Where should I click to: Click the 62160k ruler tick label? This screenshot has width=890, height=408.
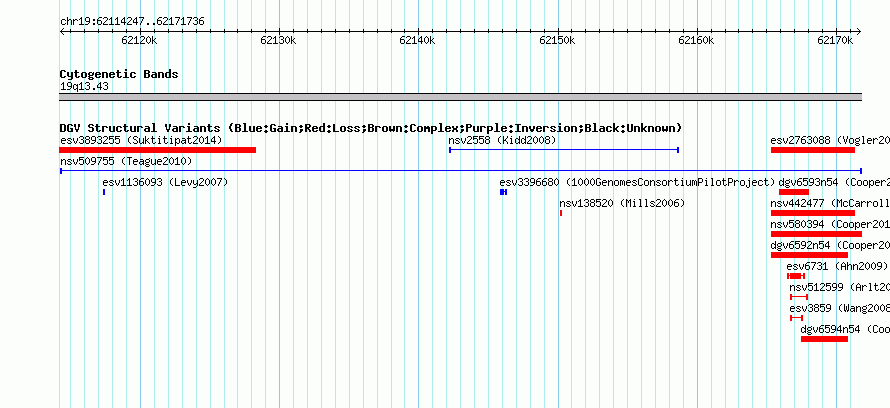pos(696,40)
